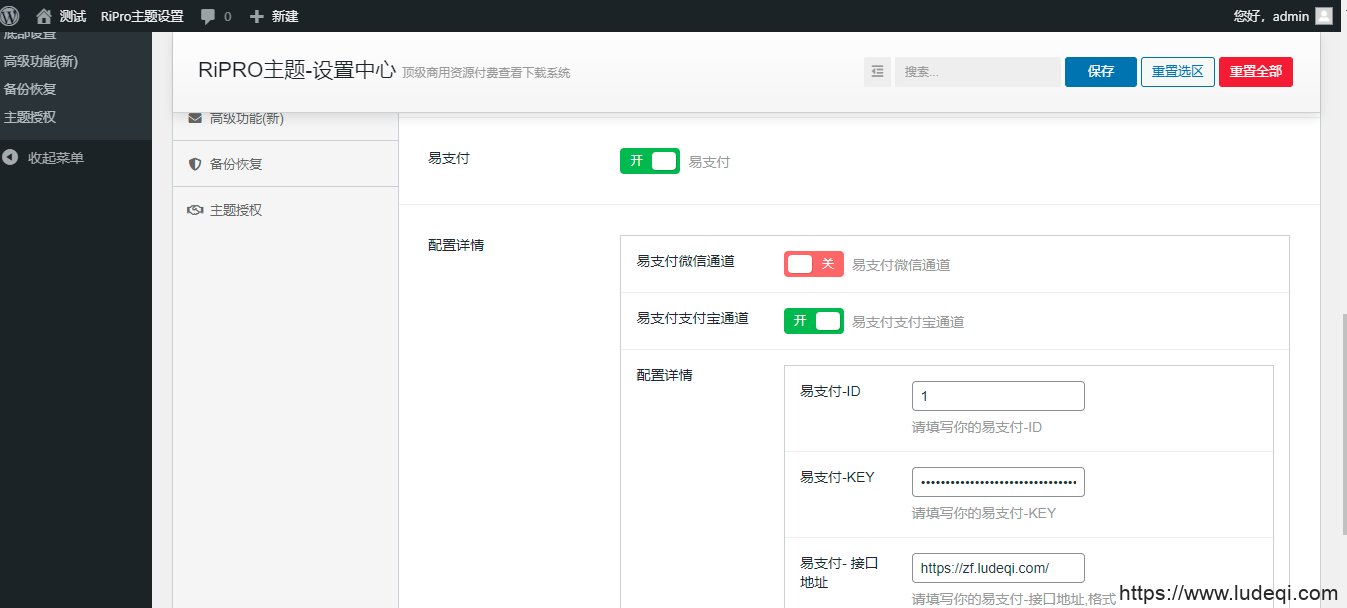Turn off the main 易支付 switch
Viewport: 1347px width, 608px height.
650,161
